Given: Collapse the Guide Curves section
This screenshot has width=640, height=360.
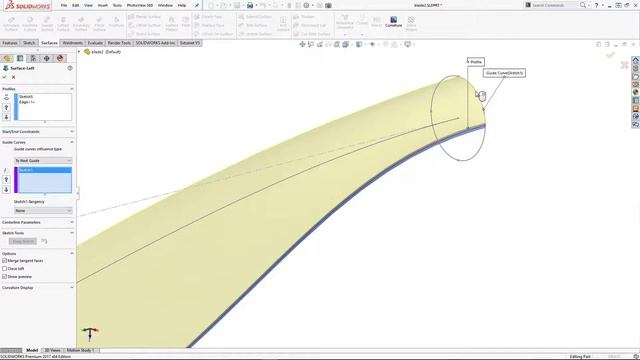Looking at the screenshot, I should 72,142.
